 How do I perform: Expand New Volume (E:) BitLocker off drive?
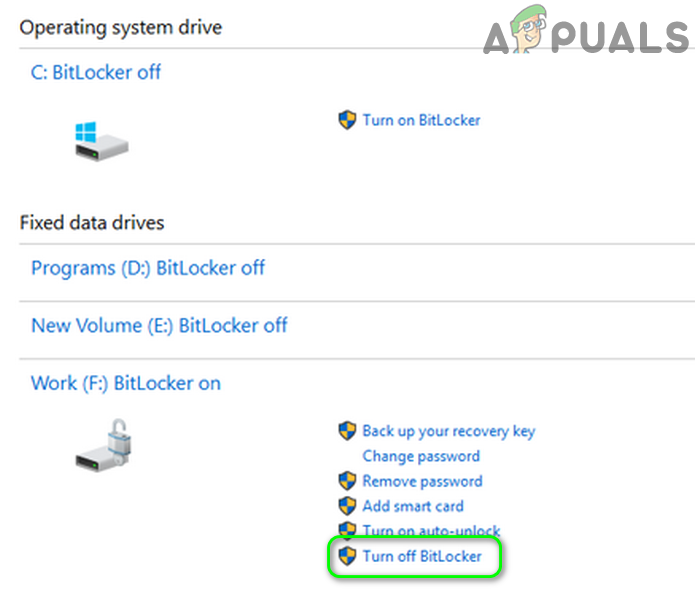[159, 325]
